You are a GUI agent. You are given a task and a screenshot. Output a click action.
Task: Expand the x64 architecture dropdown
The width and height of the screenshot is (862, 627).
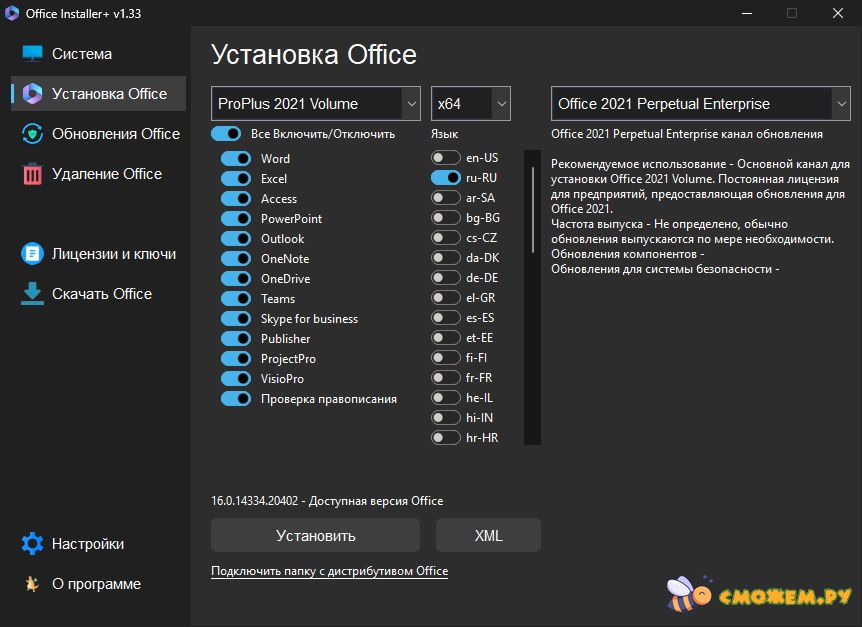pos(471,104)
